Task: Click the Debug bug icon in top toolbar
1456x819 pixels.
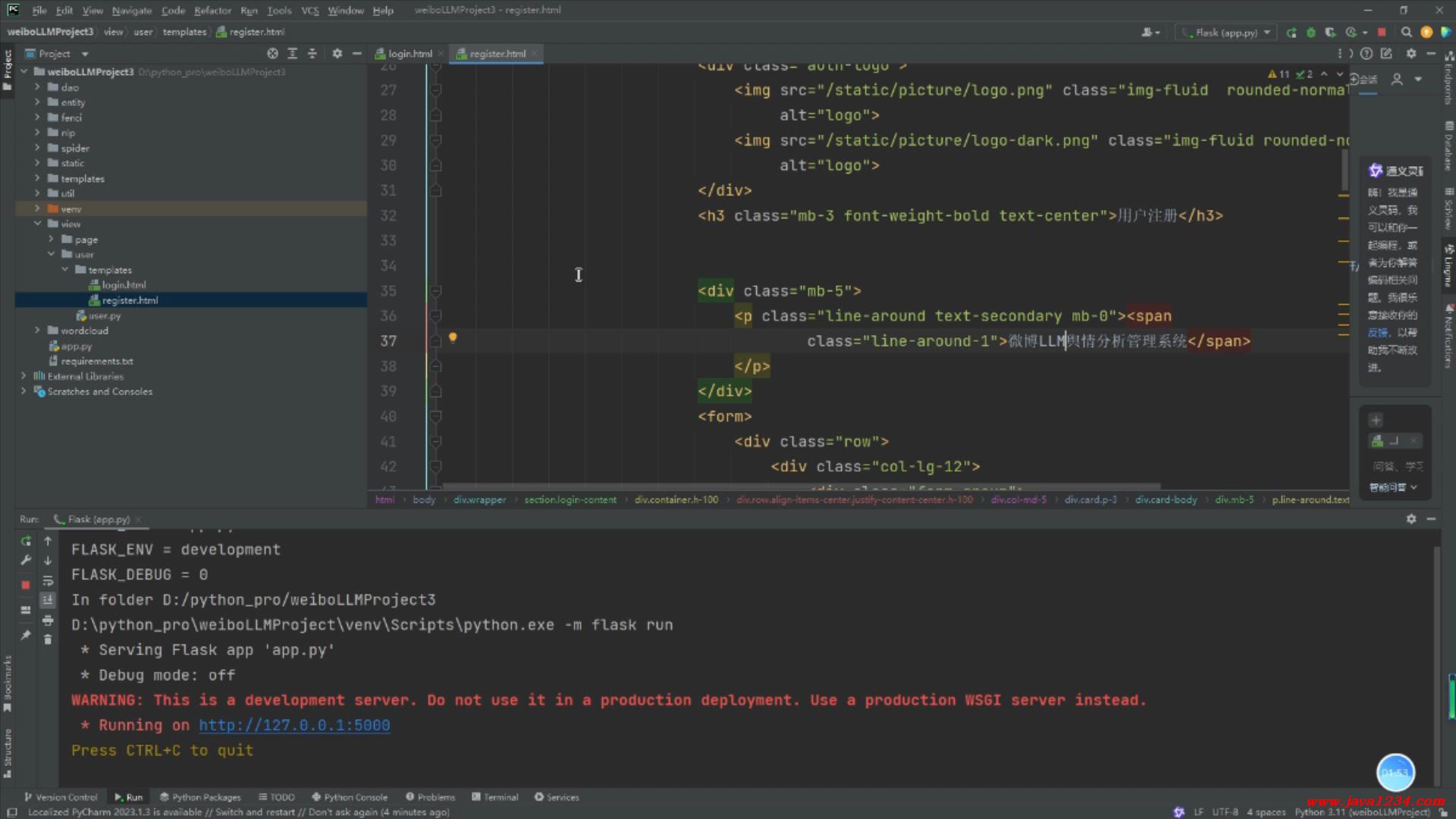Action: point(1311,33)
